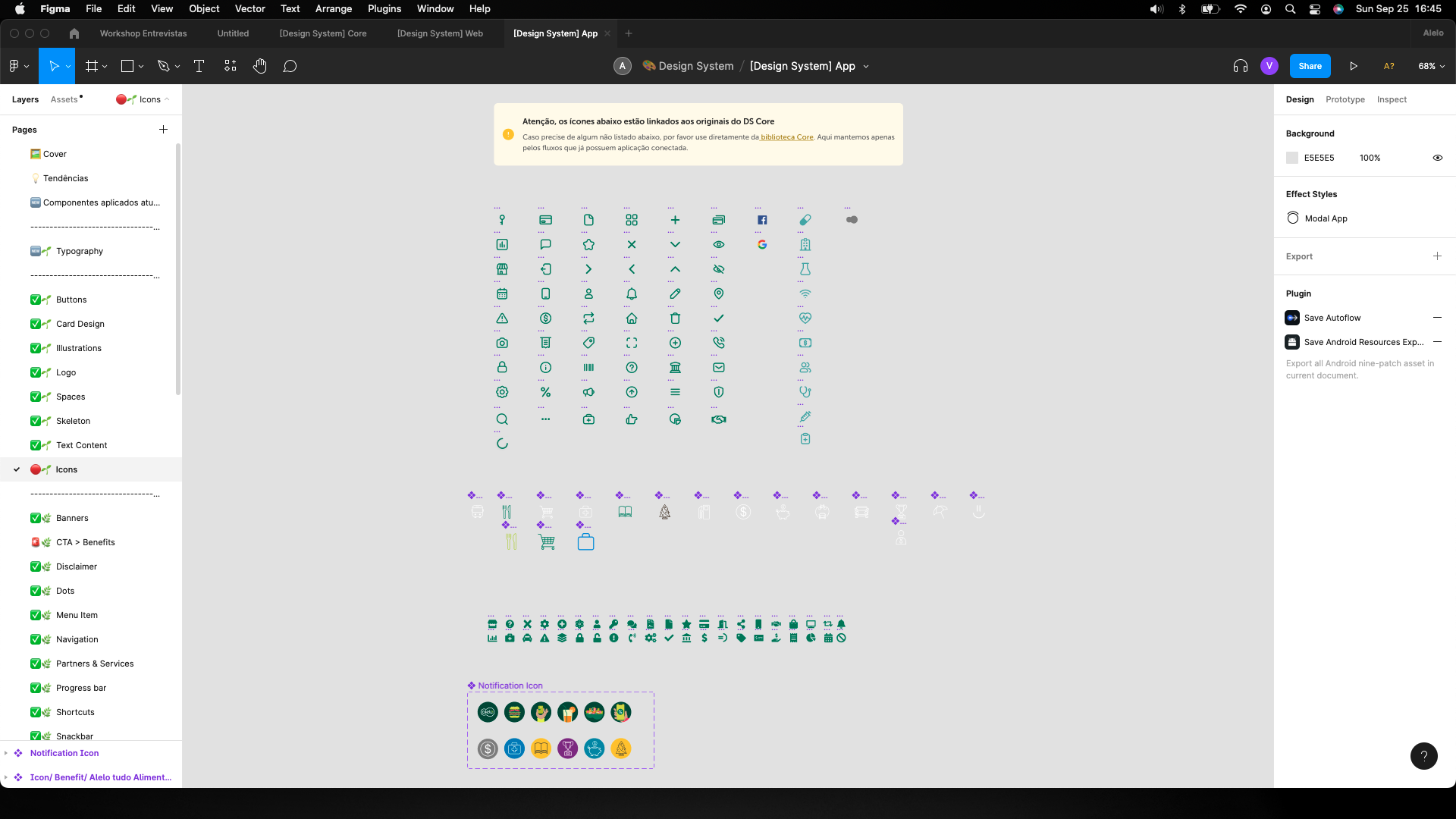Add a new page with plus icon
This screenshot has height=819, width=1456.
pos(163,130)
